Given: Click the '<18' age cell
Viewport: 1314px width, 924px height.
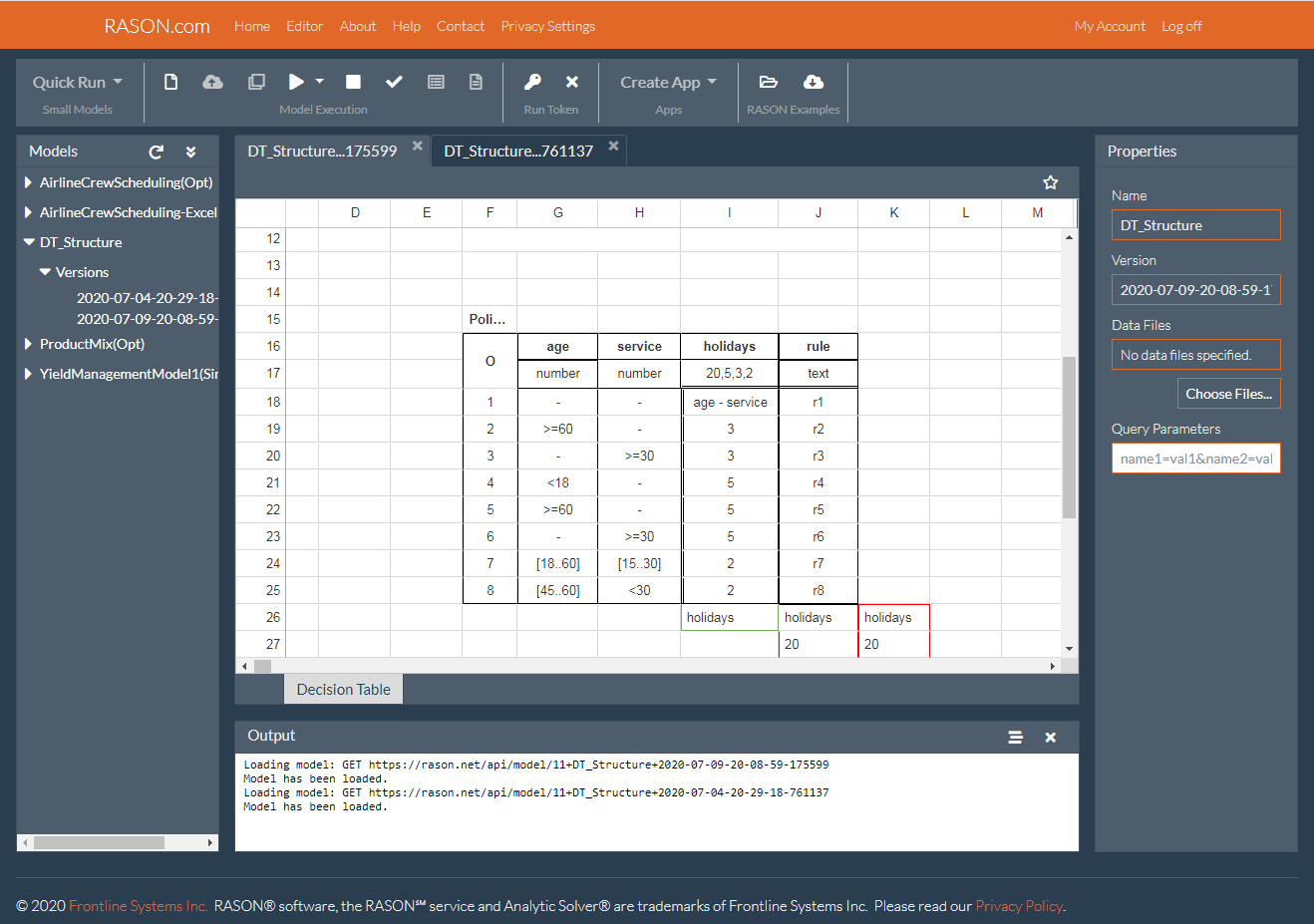Looking at the screenshot, I should point(558,482).
